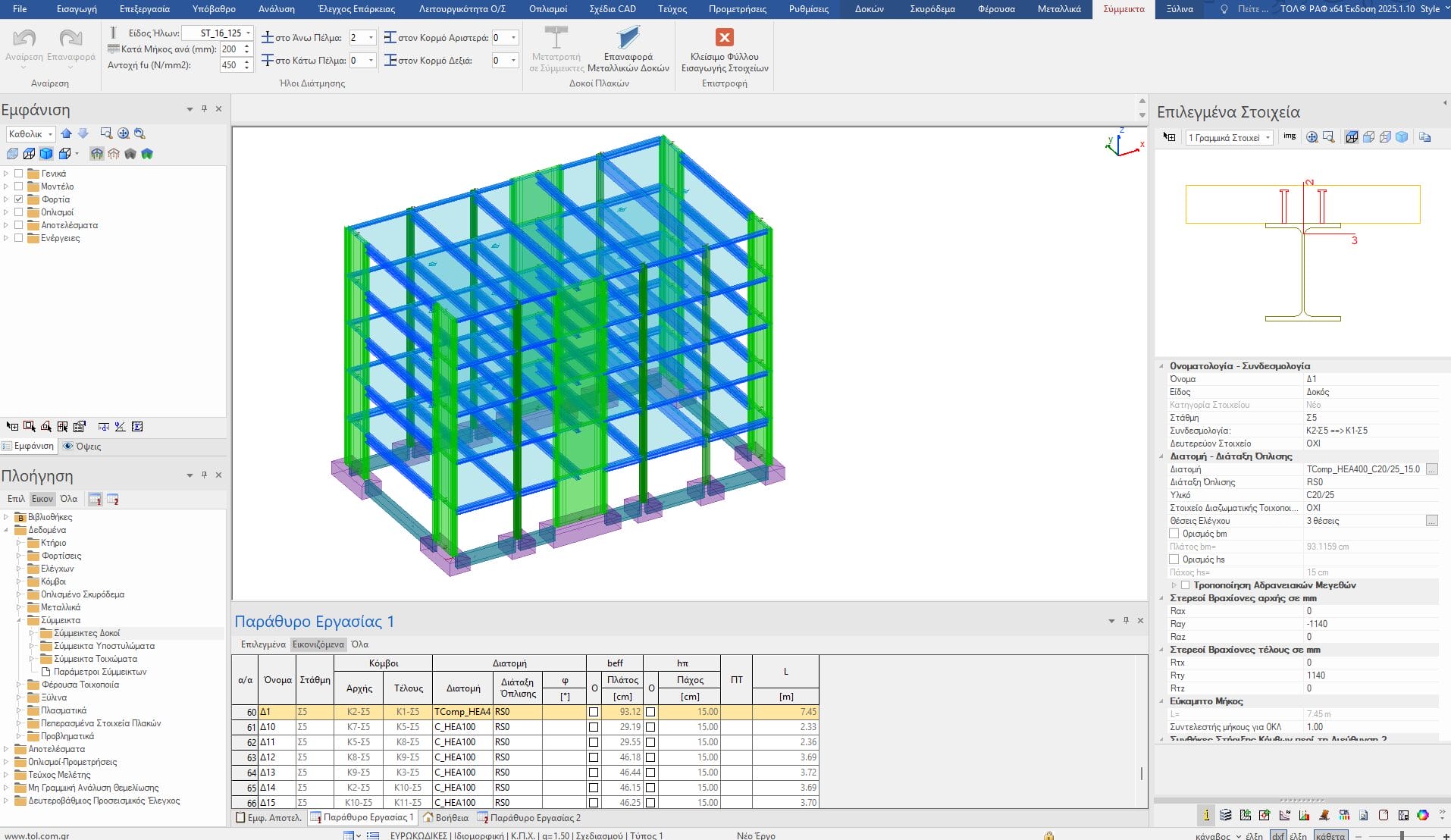The height and width of the screenshot is (840, 1451).
Task: Click the Όψεις tab button
Action: [x=82, y=446]
